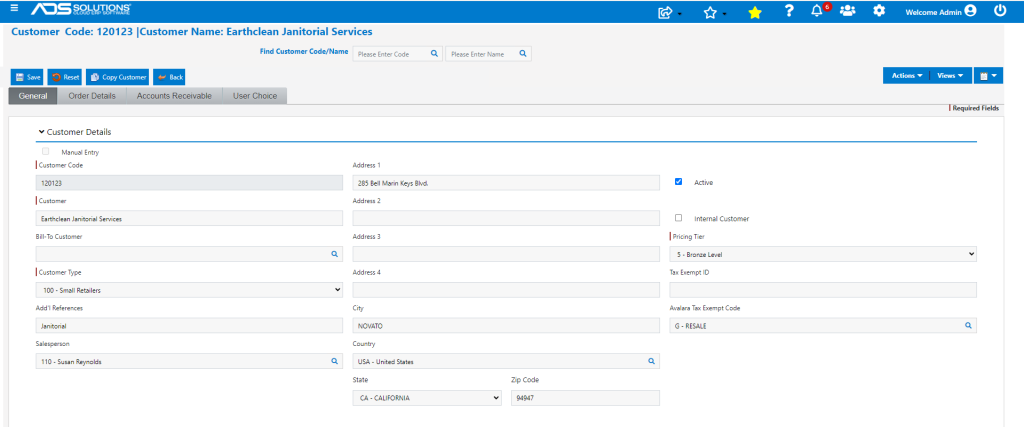Click the City field showing NOVATO
Viewport: 1024px width, 427px height.
point(506,325)
